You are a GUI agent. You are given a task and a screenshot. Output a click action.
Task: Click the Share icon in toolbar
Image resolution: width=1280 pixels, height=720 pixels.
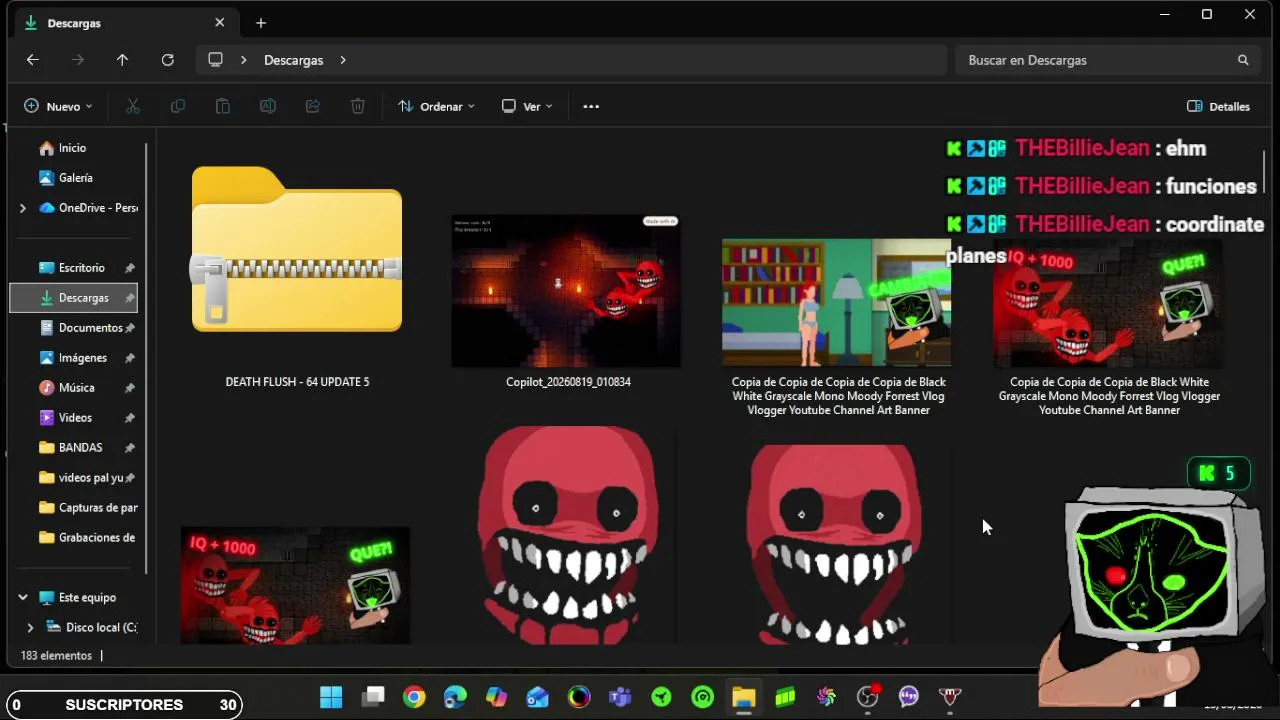click(x=313, y=106)
